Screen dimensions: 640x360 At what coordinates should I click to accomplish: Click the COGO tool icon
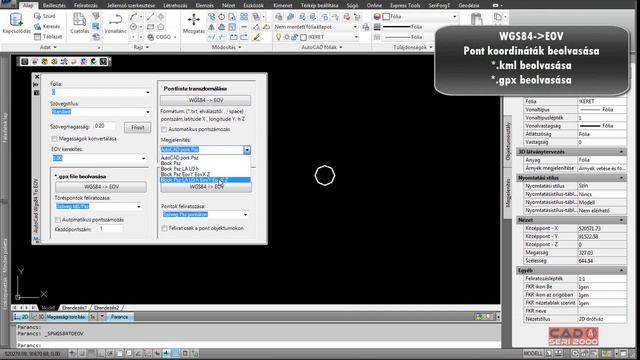tap(151, 37)
